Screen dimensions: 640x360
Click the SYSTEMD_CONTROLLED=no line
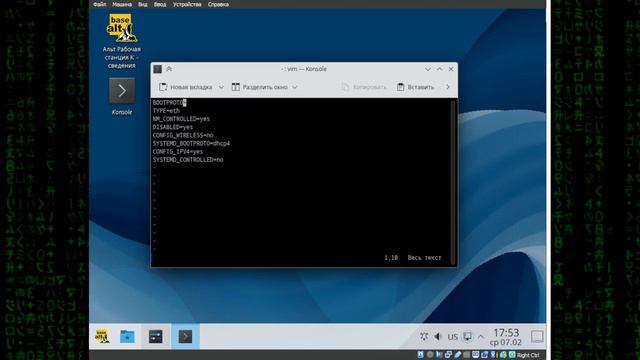coord(188,160)
